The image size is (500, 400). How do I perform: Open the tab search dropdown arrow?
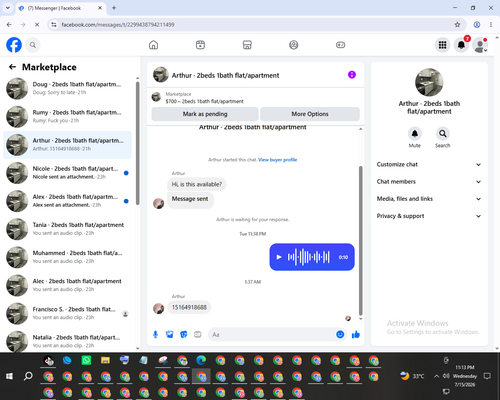pyautogui.click(x=8, y=8)
